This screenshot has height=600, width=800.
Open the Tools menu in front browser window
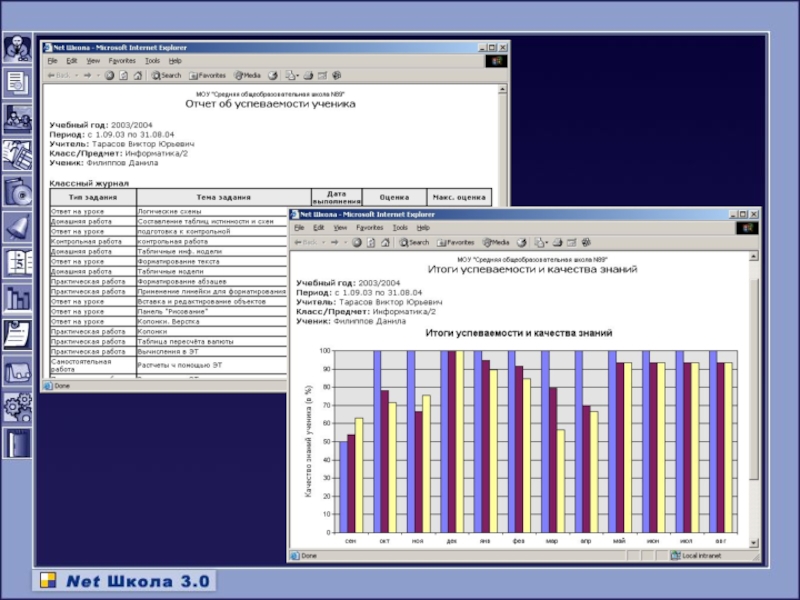(x=400, y=228)
